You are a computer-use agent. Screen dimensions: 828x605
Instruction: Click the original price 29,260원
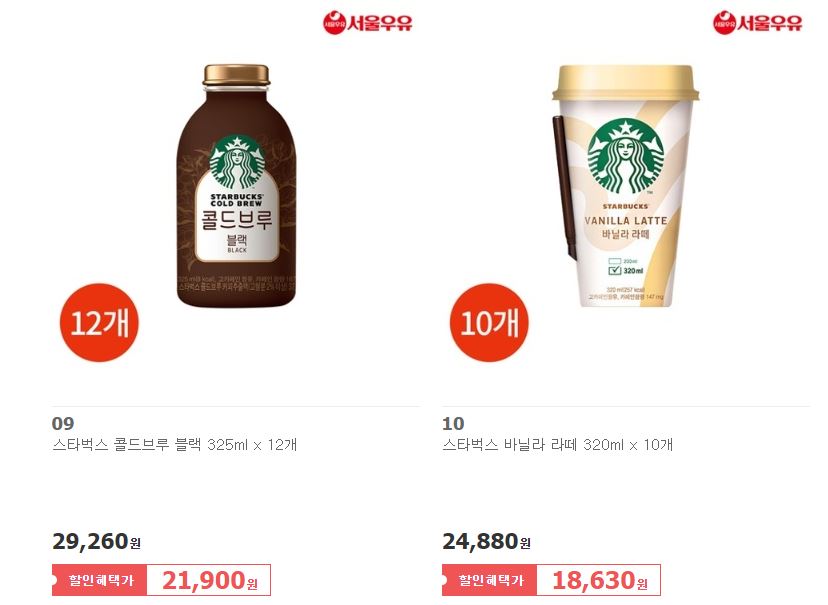pyautogui.click(x=97, y=541)
